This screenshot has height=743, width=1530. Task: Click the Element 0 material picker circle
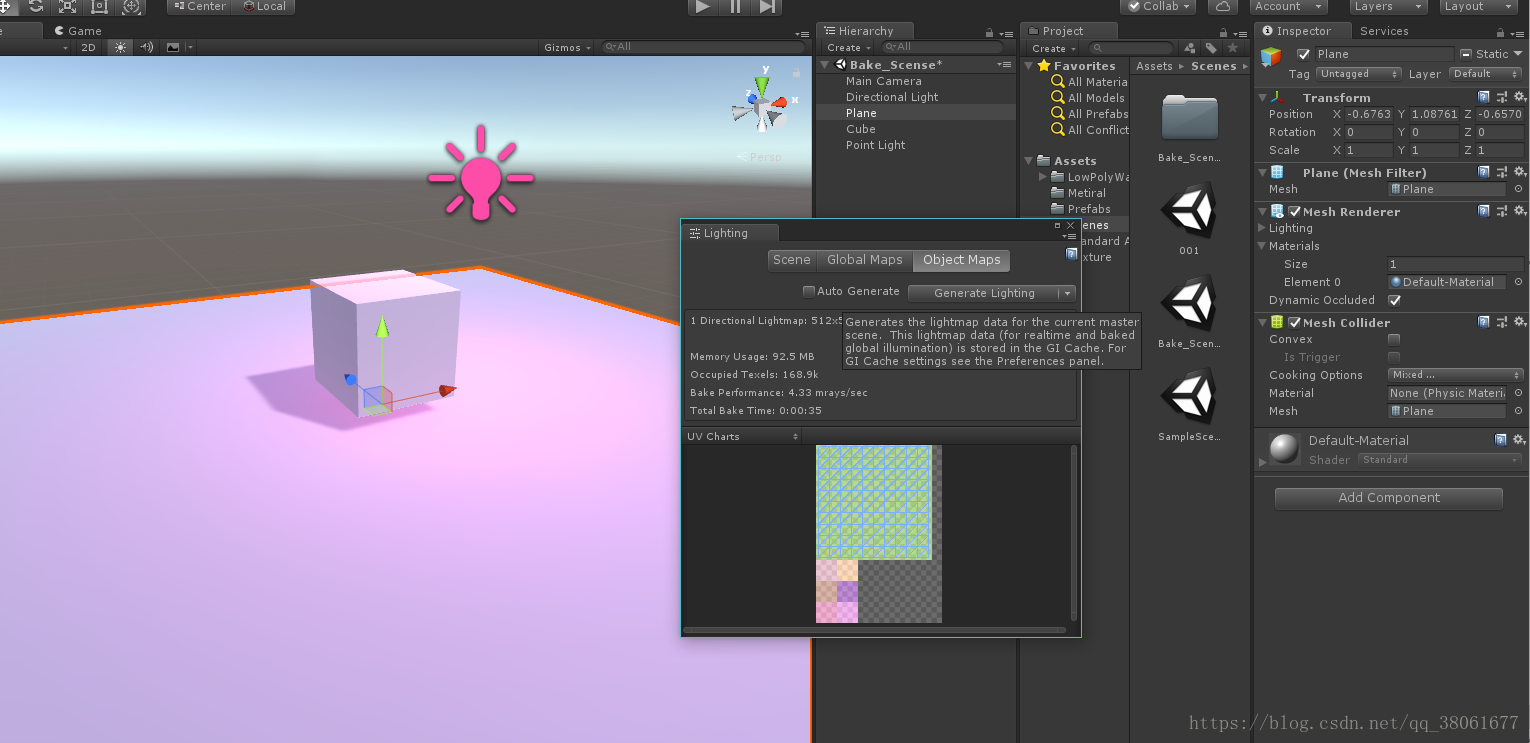coord(1518,282)
